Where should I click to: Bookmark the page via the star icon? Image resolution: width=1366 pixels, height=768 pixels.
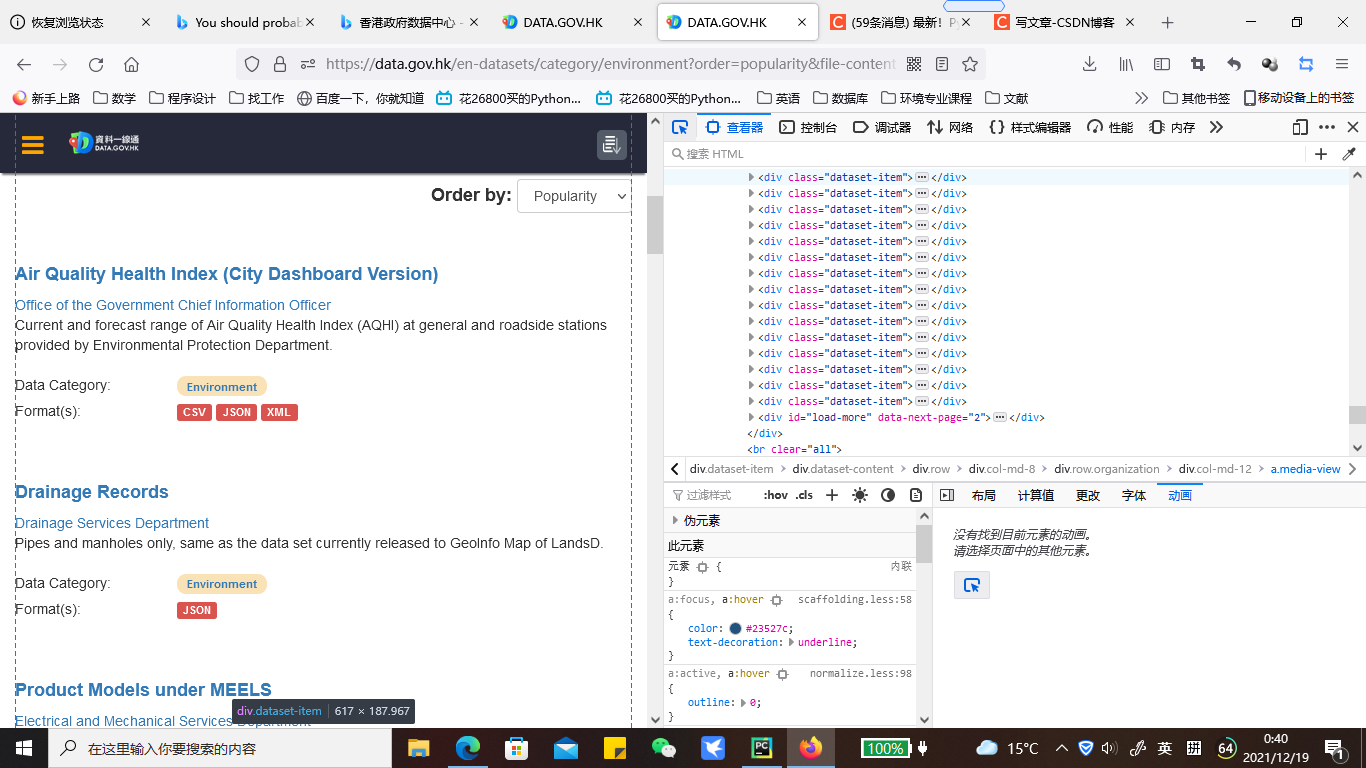[x=970, y=62]
